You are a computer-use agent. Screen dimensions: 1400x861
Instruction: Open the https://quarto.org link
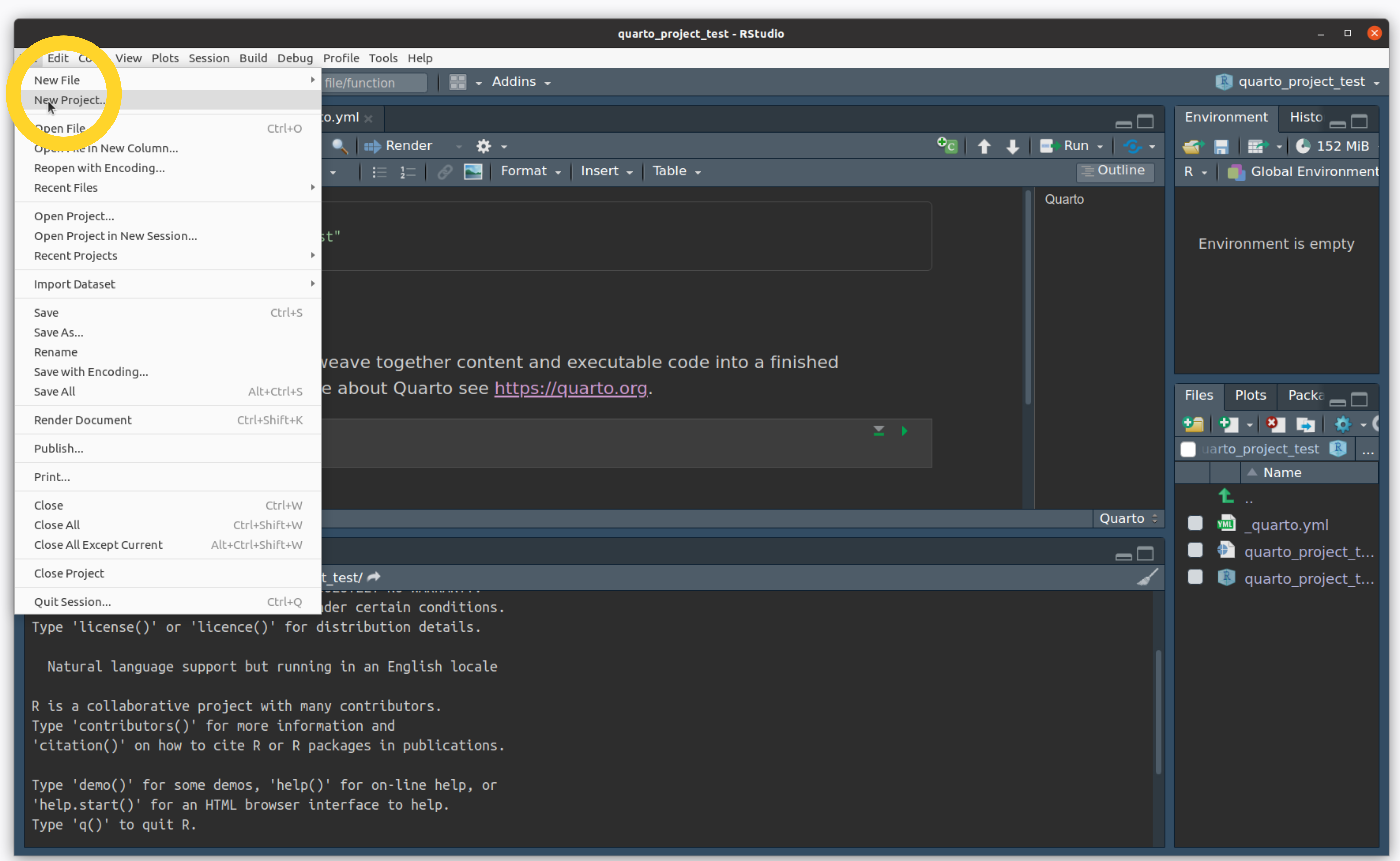[571, 388]
